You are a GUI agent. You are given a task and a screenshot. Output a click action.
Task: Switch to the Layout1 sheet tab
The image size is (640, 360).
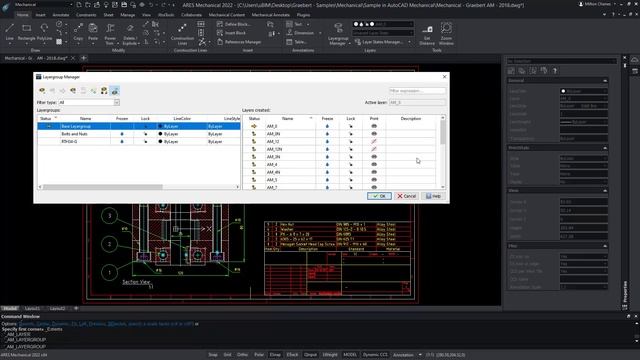coord(33,309)
